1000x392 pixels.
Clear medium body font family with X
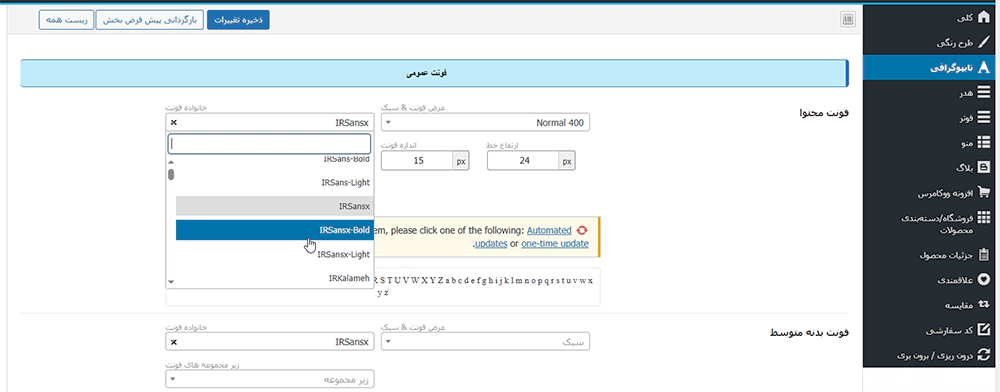click(173, 342)
